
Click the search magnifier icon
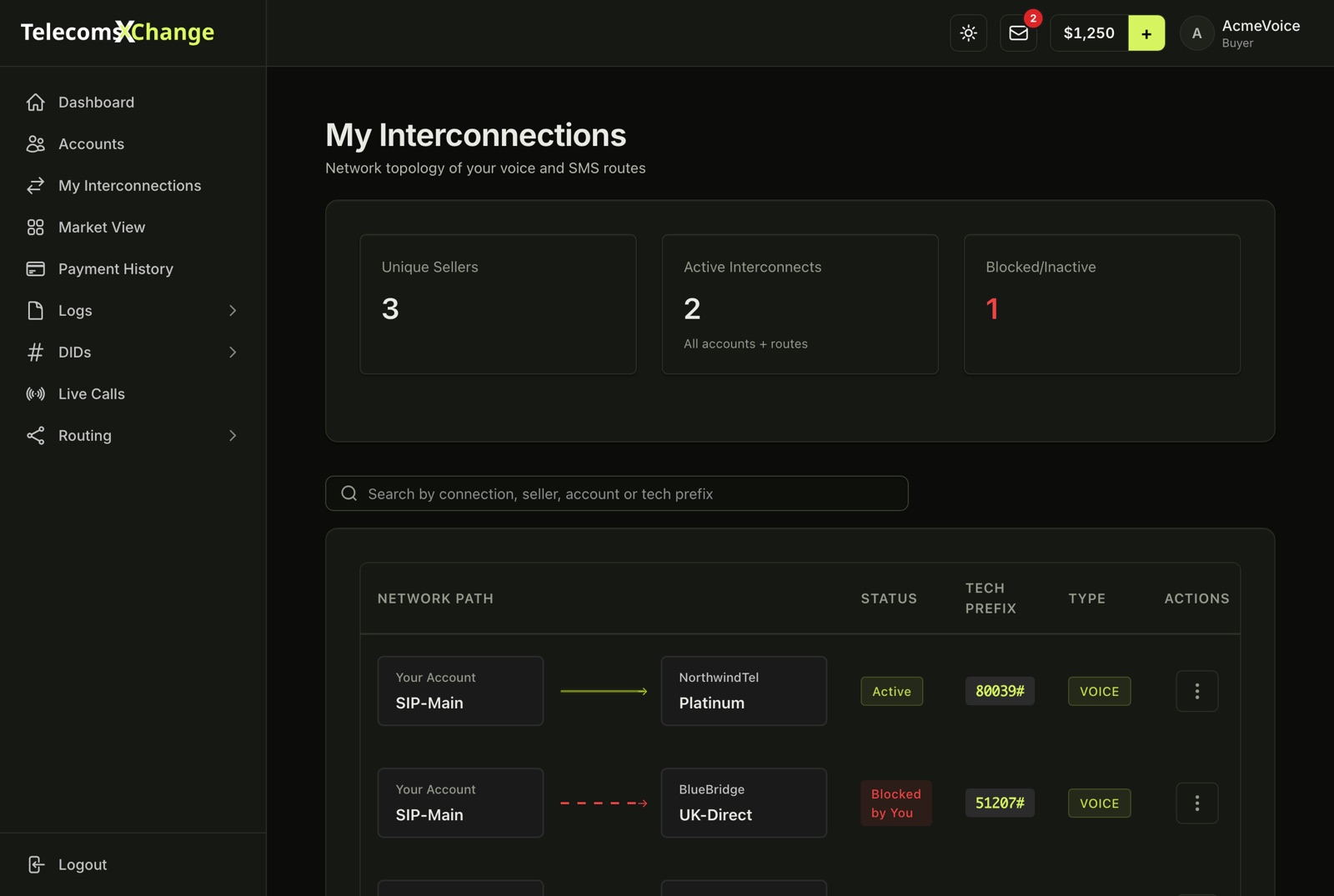click(x=349, y=493)
